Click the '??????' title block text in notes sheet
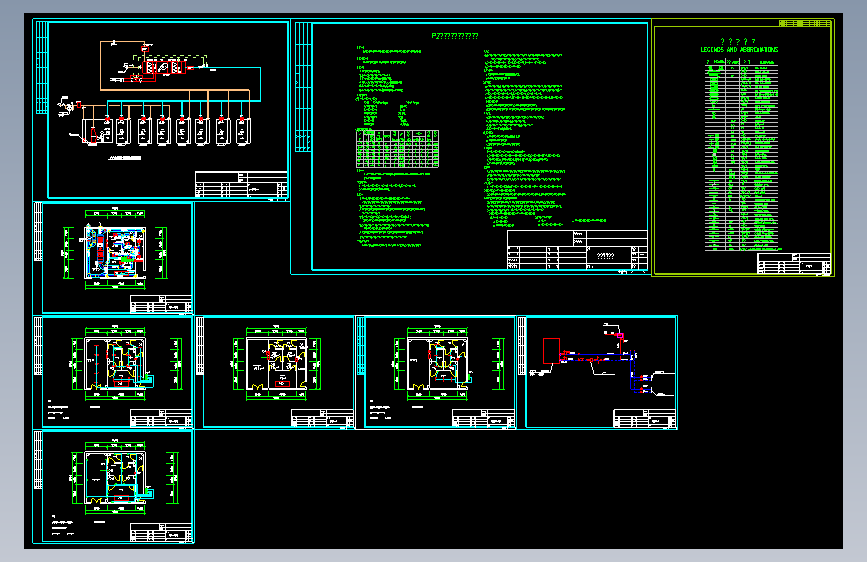This screenshot has height=562, width=867. [x=605, y=256]
